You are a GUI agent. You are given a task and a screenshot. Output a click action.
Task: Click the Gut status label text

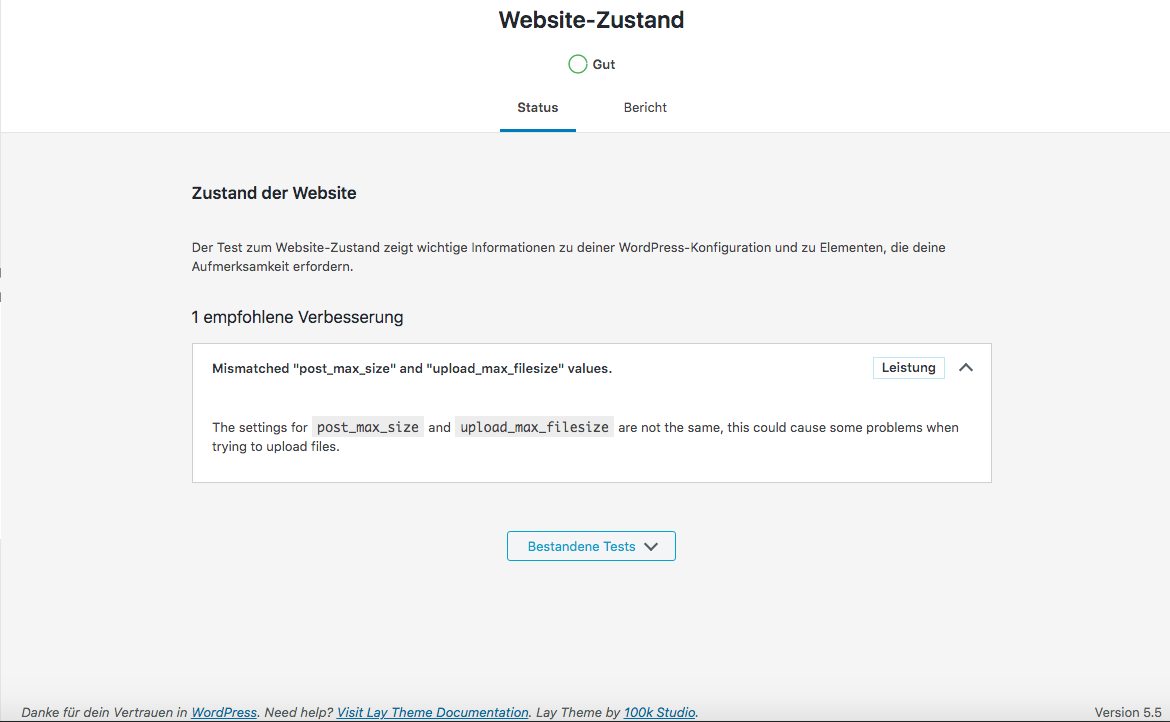(604, 64)
